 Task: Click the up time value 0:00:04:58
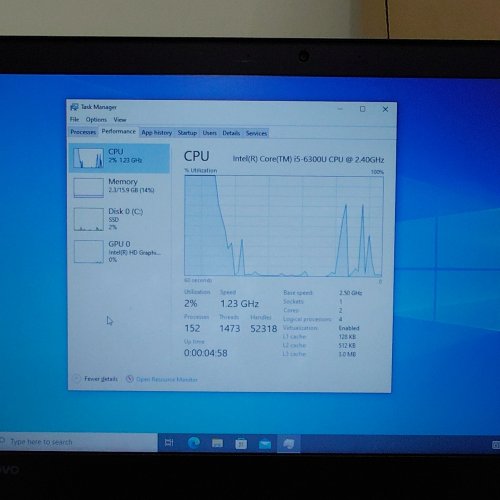[206, 353]
